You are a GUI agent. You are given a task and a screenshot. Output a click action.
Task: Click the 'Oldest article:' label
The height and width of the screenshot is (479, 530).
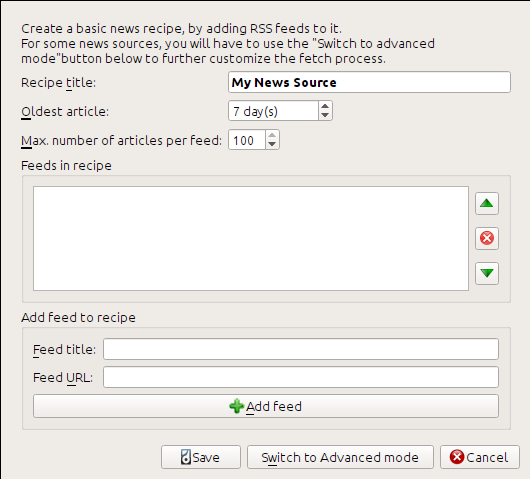coord(65,112)
